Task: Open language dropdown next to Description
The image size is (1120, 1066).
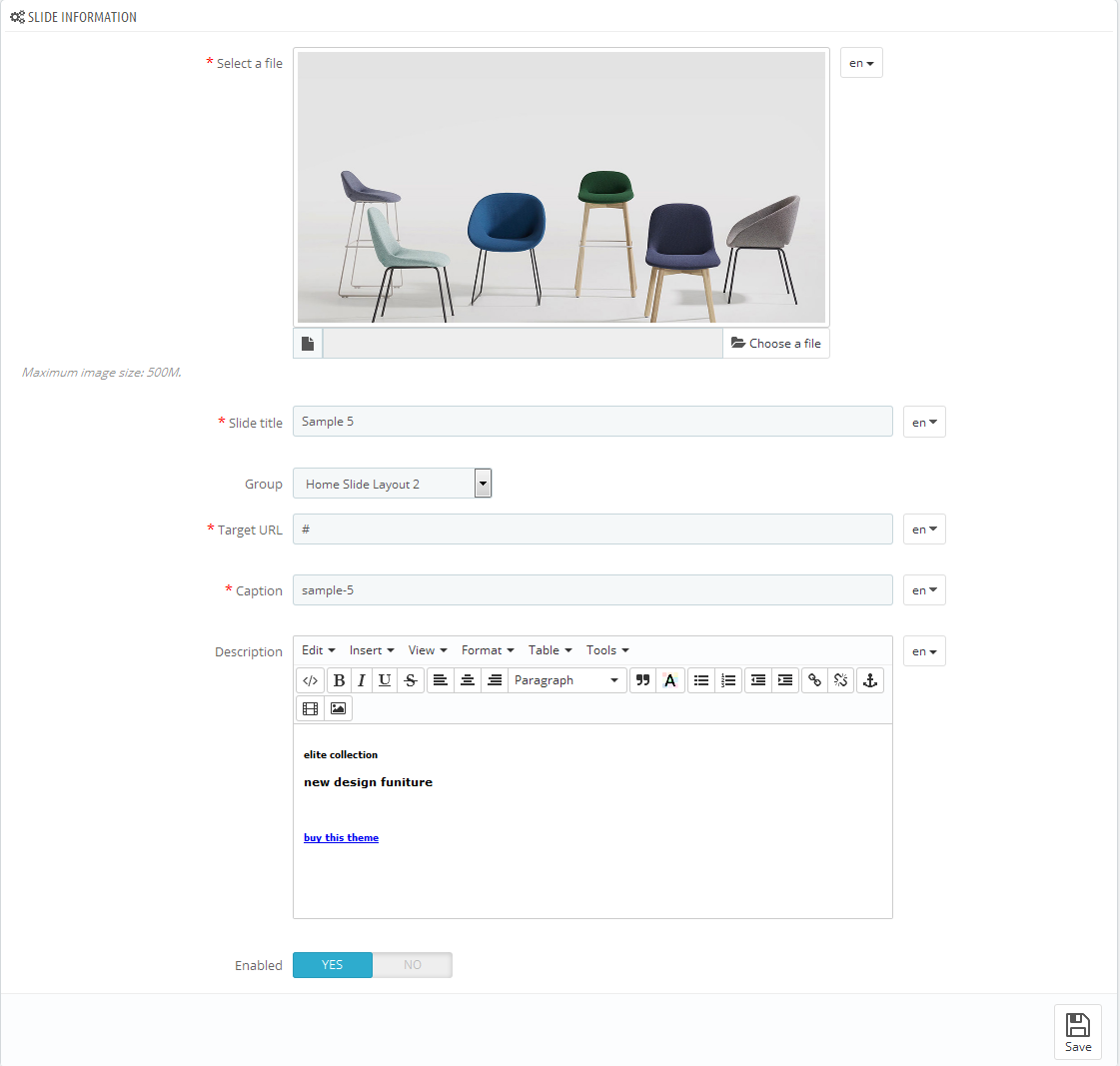Action: (924, 651)
